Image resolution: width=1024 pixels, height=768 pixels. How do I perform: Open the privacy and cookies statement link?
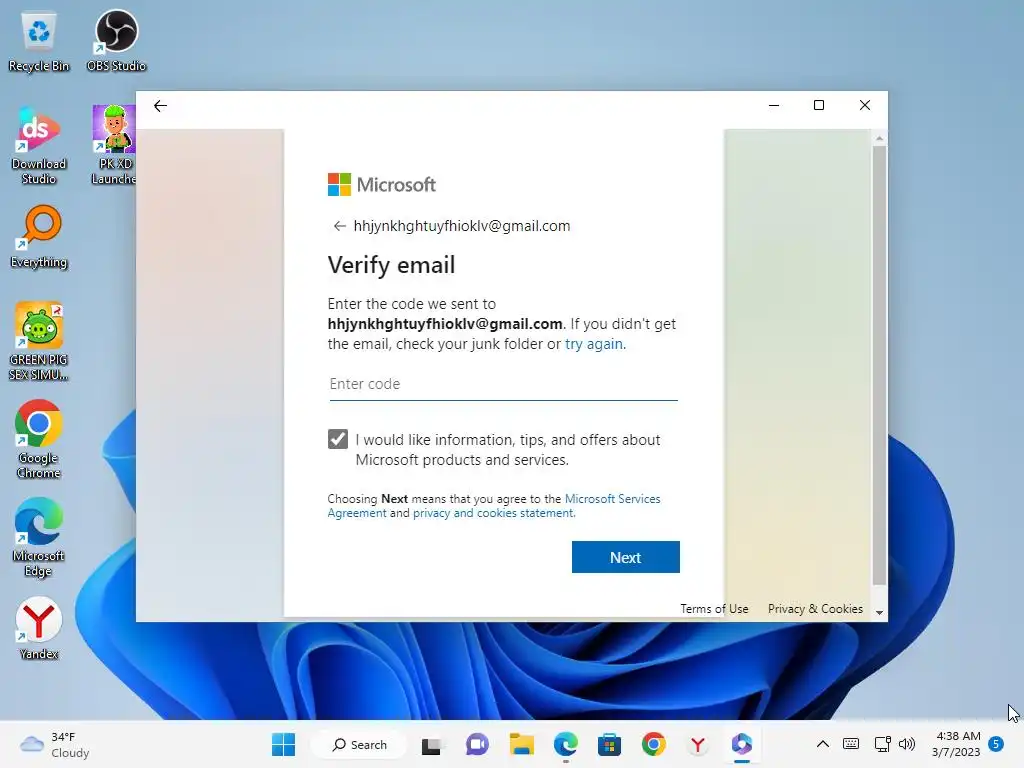point(493,513)
